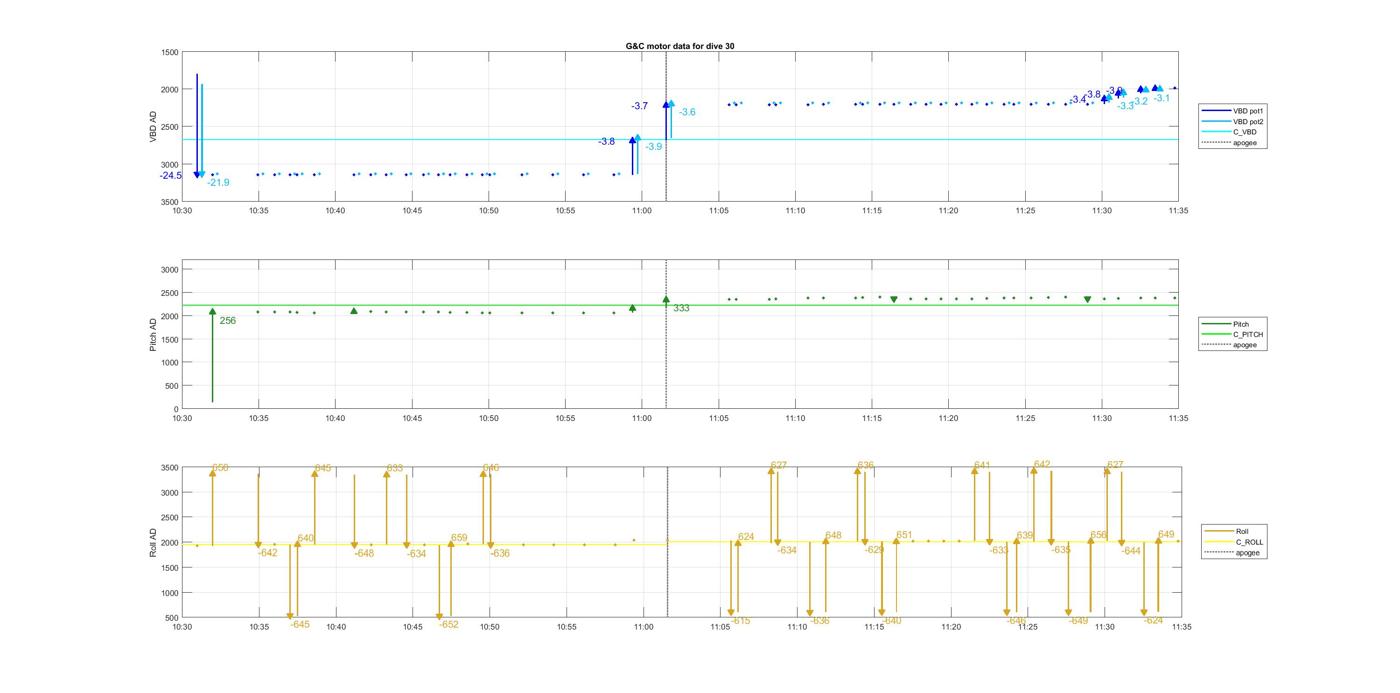The height and width of the screenshot is (693, 1400).
Task: Click the '-642' roll data label
Action: (267, 553)
